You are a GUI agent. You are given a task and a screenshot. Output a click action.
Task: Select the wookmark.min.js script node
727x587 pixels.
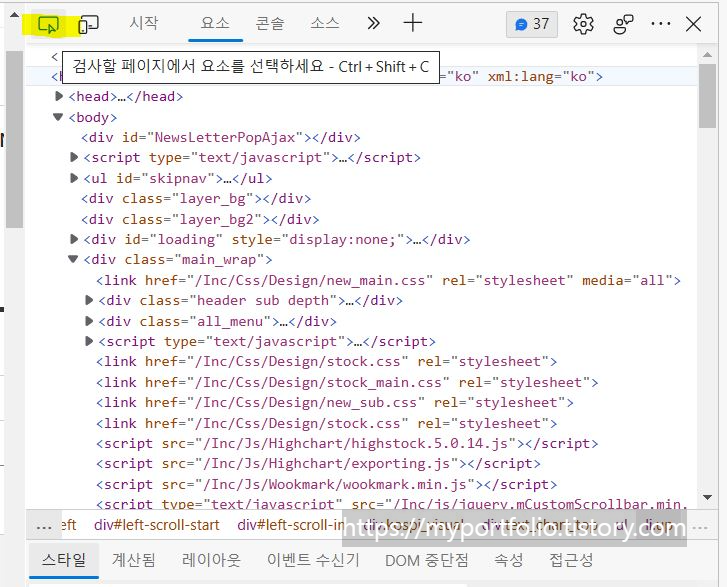click(326, 484)
